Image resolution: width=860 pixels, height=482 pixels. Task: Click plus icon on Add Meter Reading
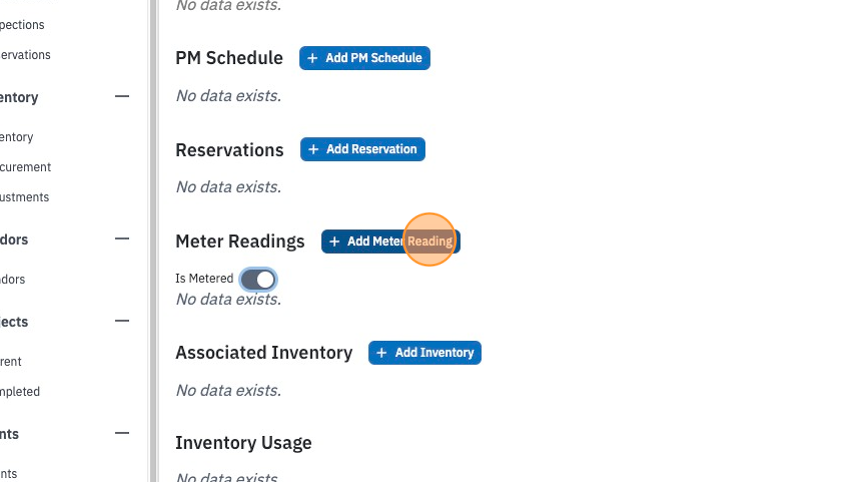click(334, 242)
